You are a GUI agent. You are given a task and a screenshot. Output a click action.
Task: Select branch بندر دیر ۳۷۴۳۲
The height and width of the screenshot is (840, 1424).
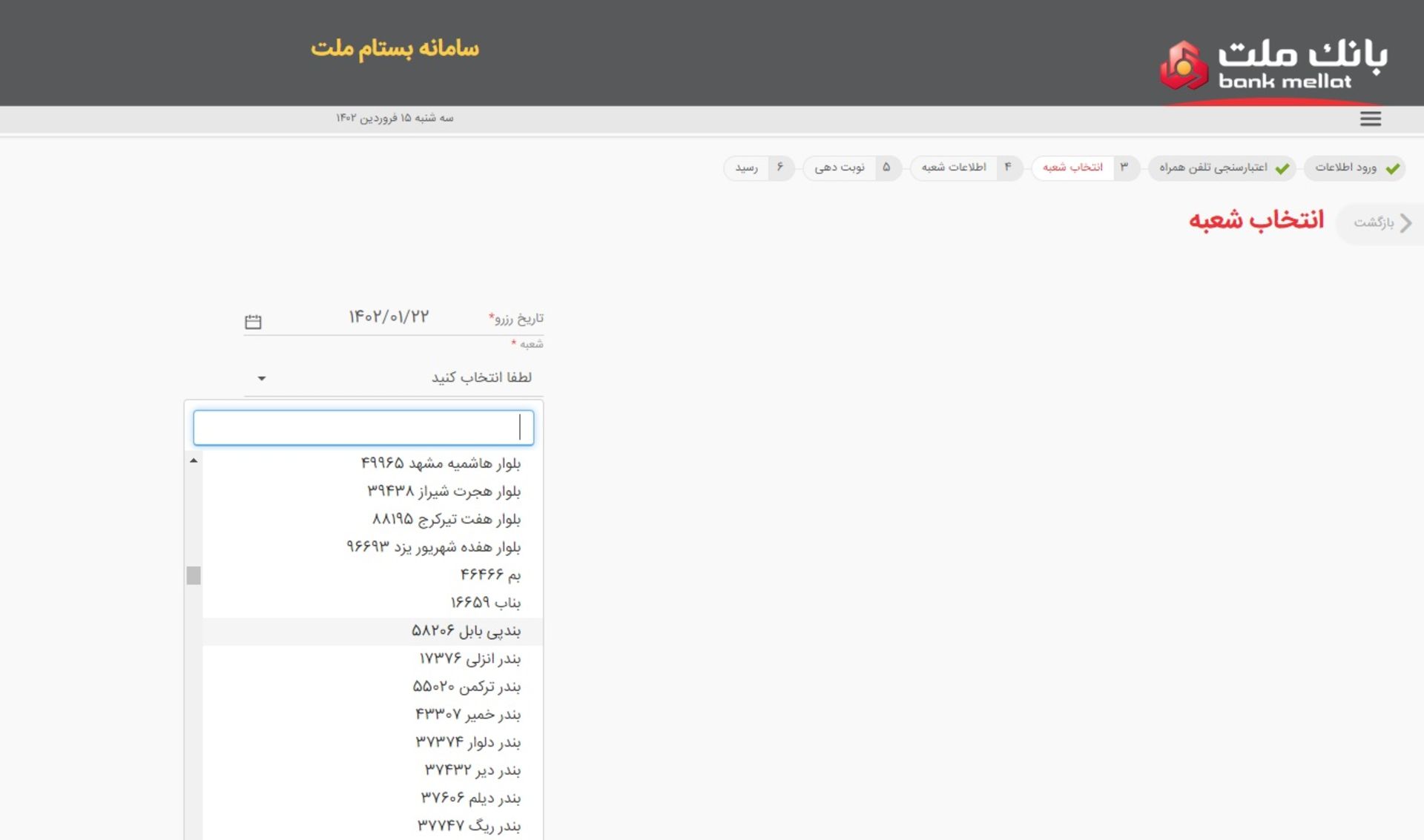pyautogui.click(x=372, y=770)
